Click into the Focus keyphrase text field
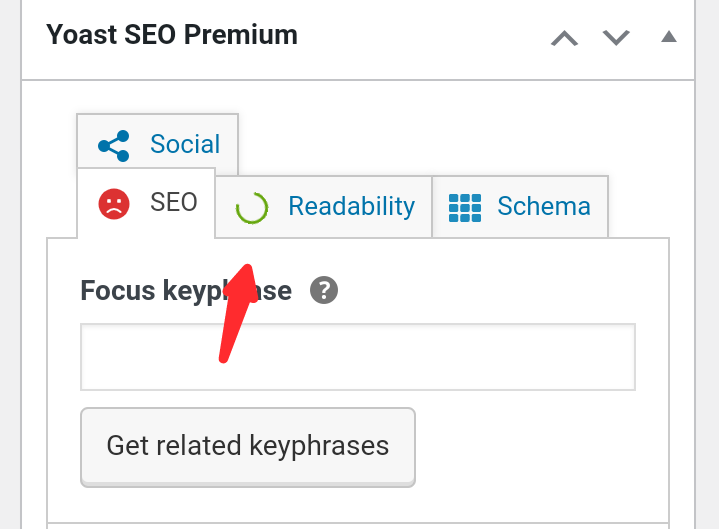 coord(357,356)
